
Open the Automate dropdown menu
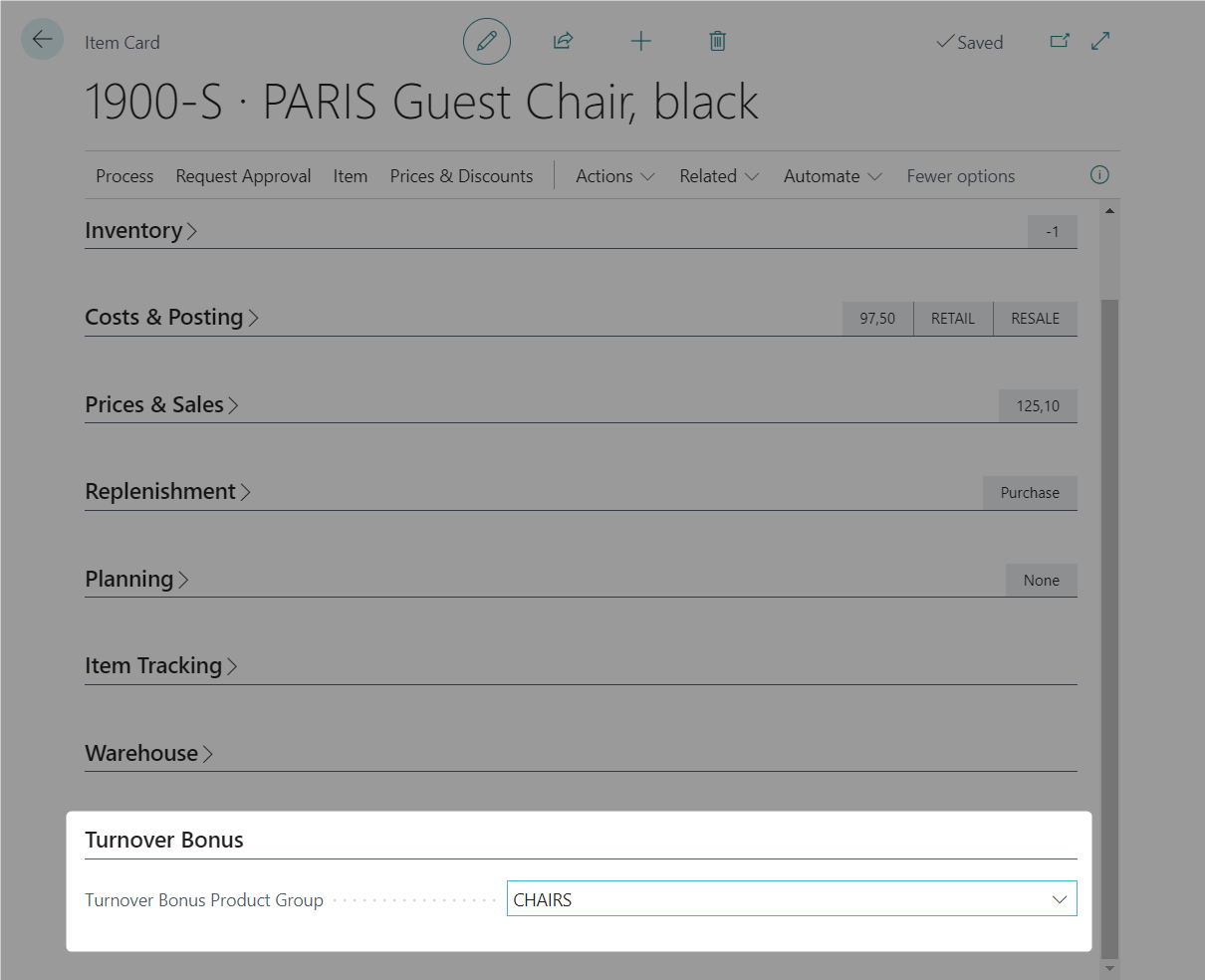[x=832, y=176]
